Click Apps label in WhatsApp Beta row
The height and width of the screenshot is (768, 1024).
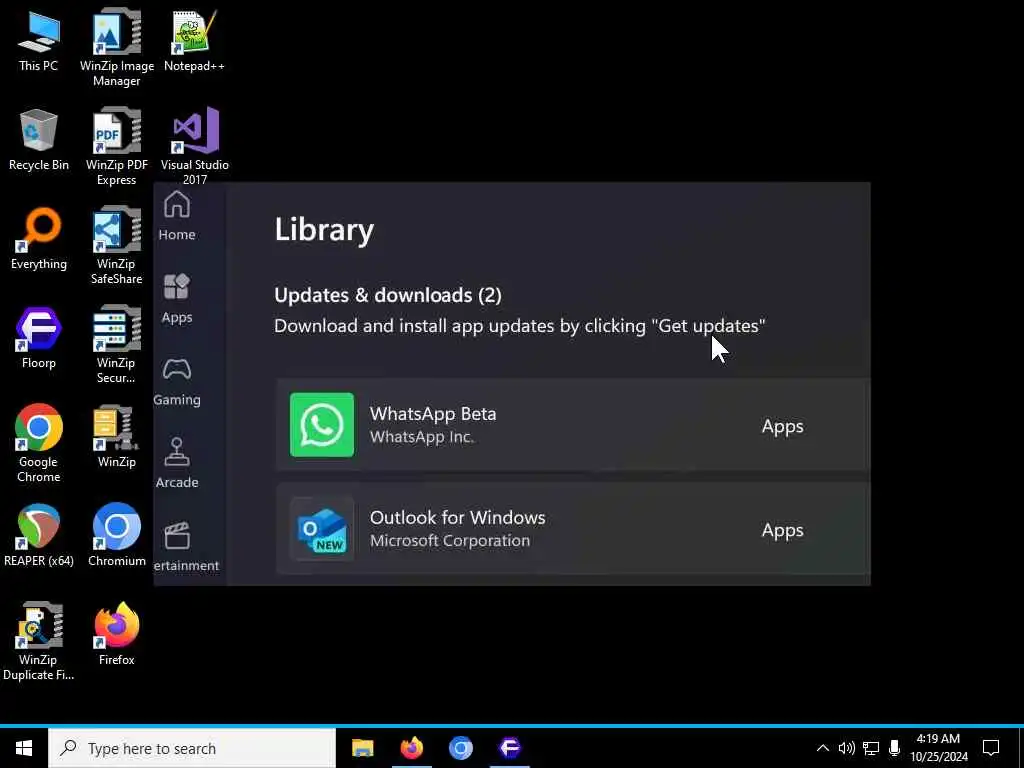pyautogui.click(x=782, y=426)
